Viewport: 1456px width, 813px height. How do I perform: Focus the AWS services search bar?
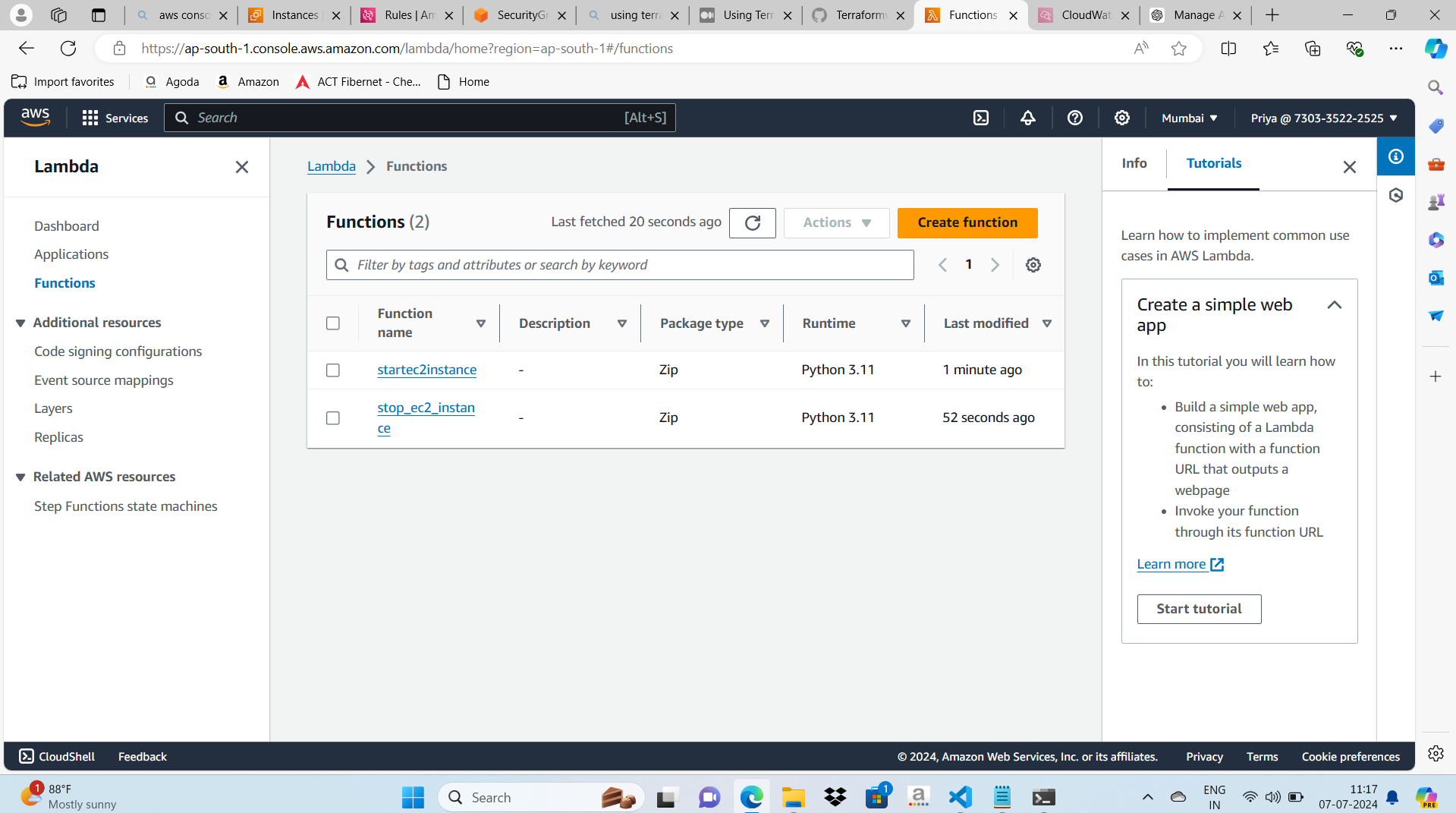pyautogui.click(x=420, y=118)
